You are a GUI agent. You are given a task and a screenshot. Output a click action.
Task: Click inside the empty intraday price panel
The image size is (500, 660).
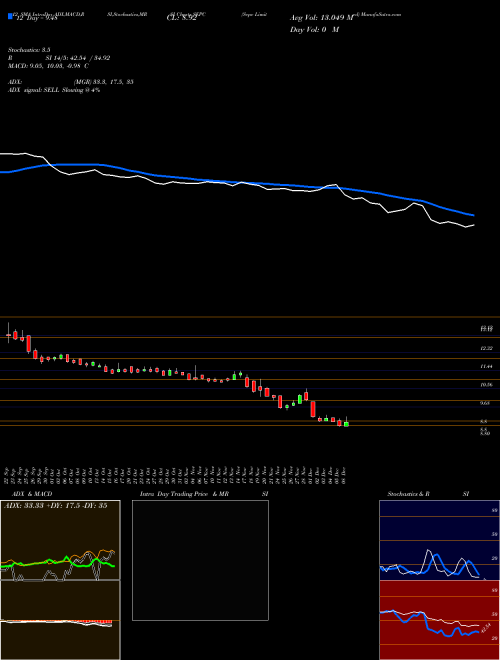tap(200, 560)
